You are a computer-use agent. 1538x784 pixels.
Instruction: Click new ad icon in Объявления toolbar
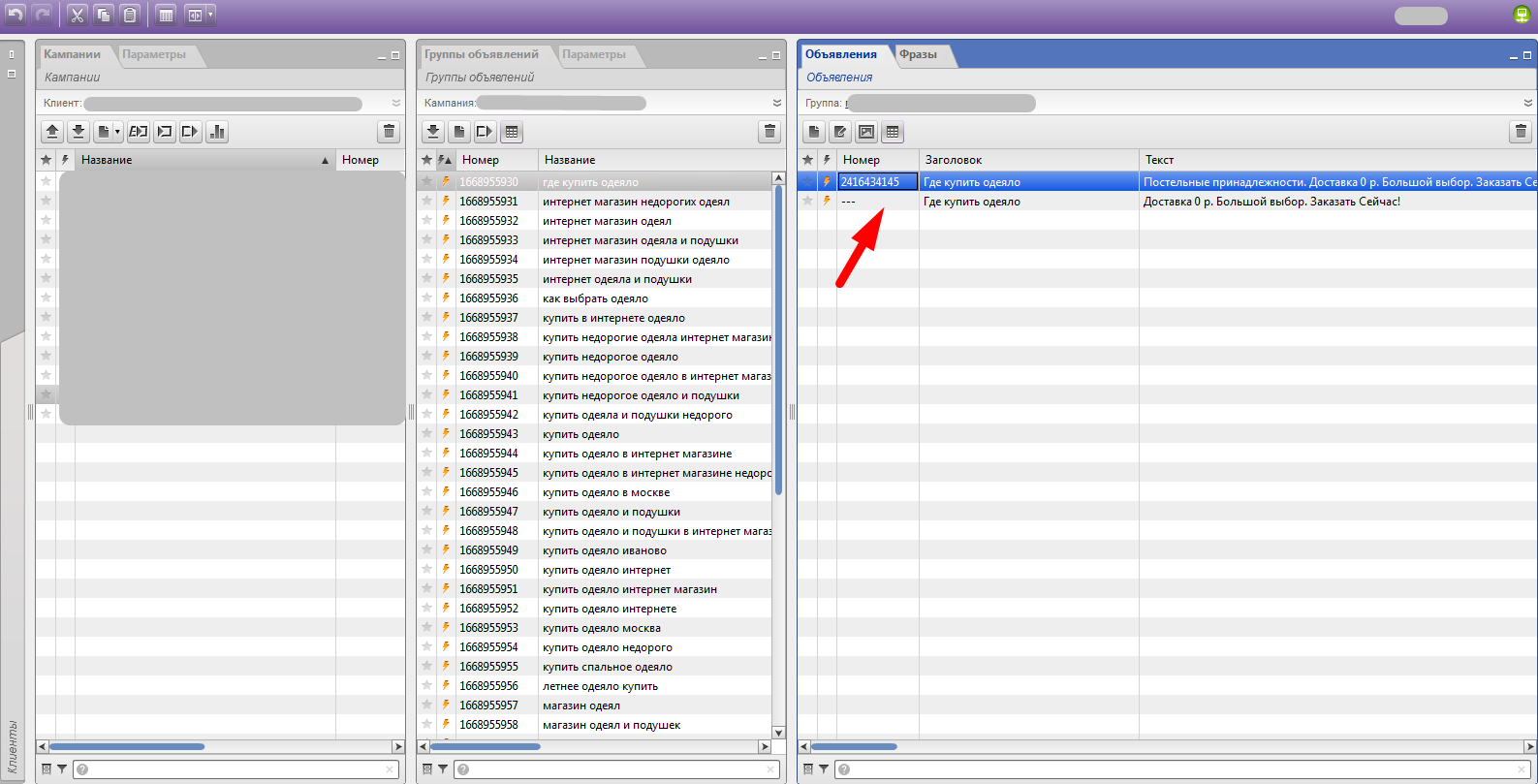(x=814, y=132)
